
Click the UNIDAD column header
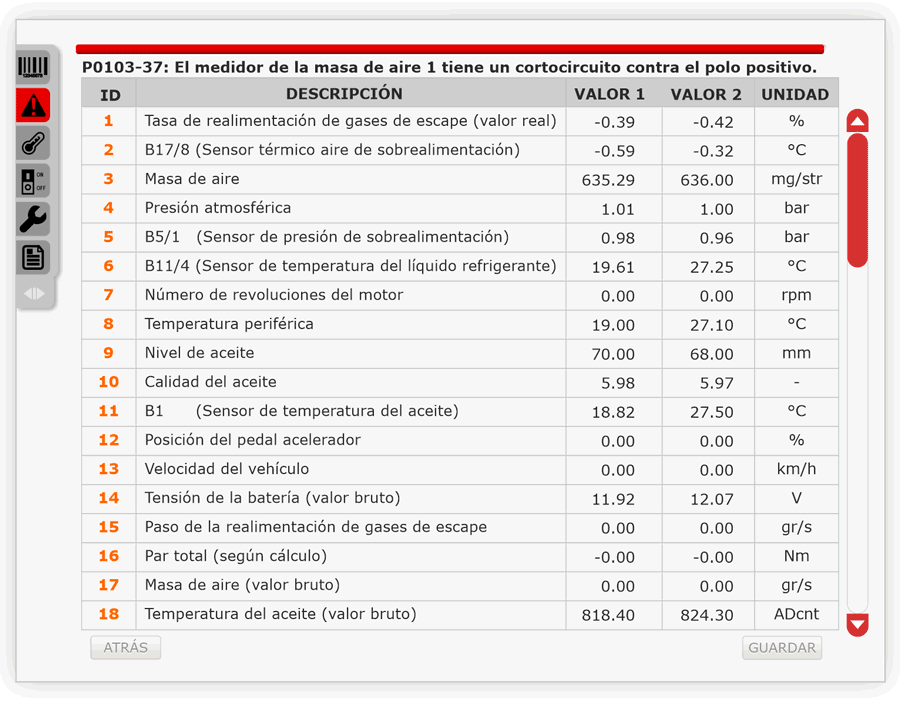pos(796,94)
